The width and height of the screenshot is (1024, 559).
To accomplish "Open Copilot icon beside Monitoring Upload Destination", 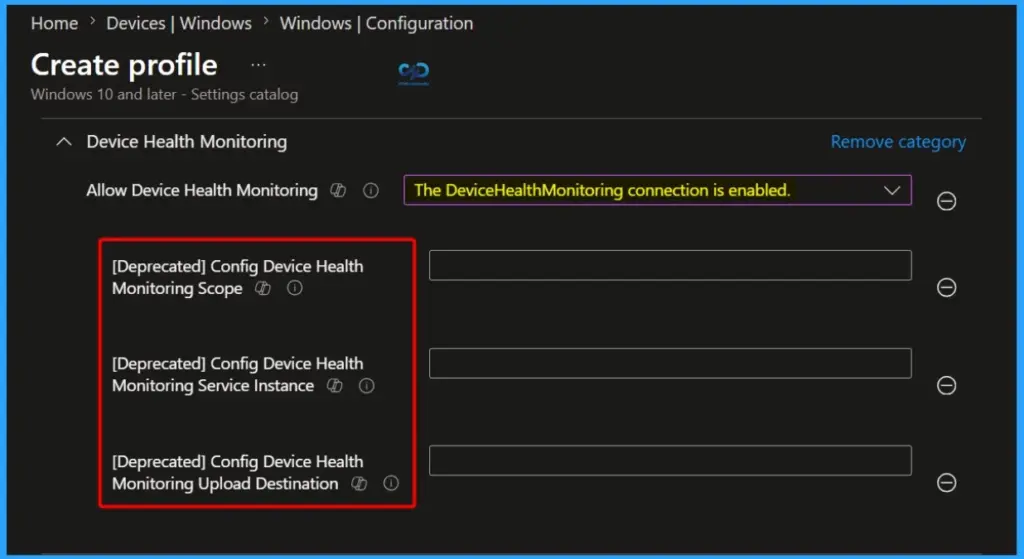I will (x=359, y=483).
